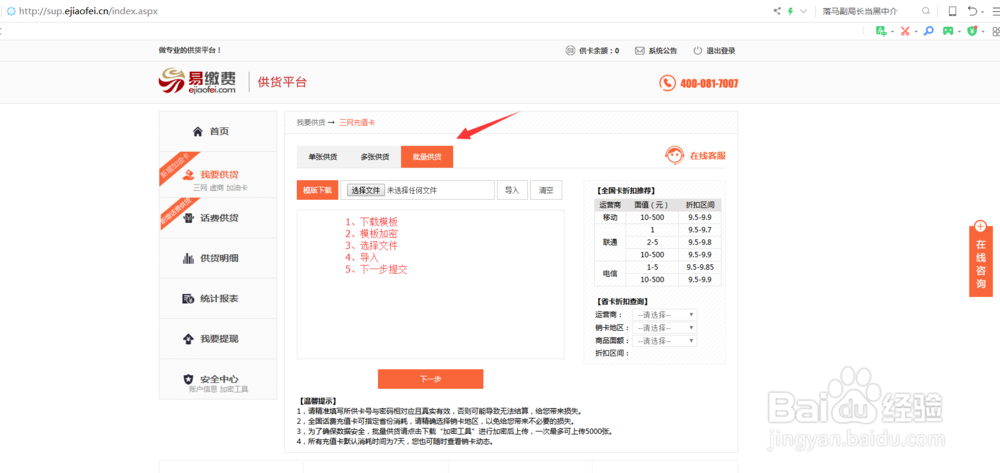1000x473 pixels.
Task: Click the green shield wallet icon
Action: pos(972,31)
